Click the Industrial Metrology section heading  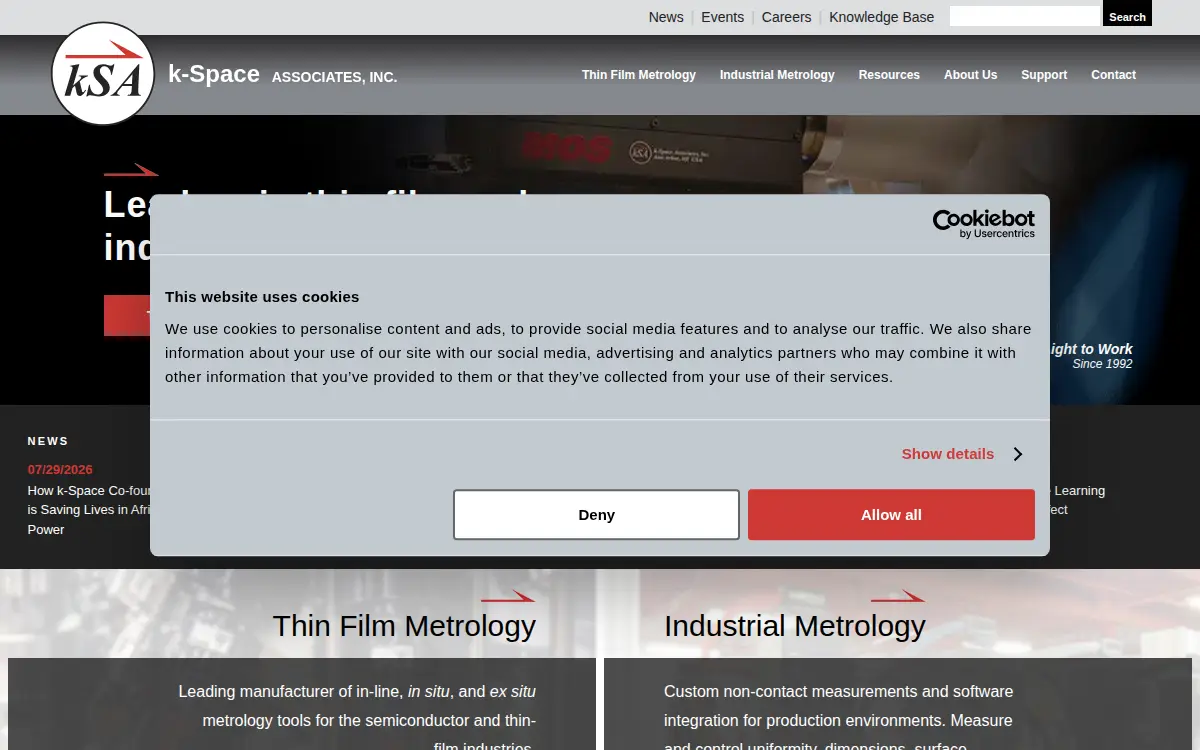pos(795,626)
